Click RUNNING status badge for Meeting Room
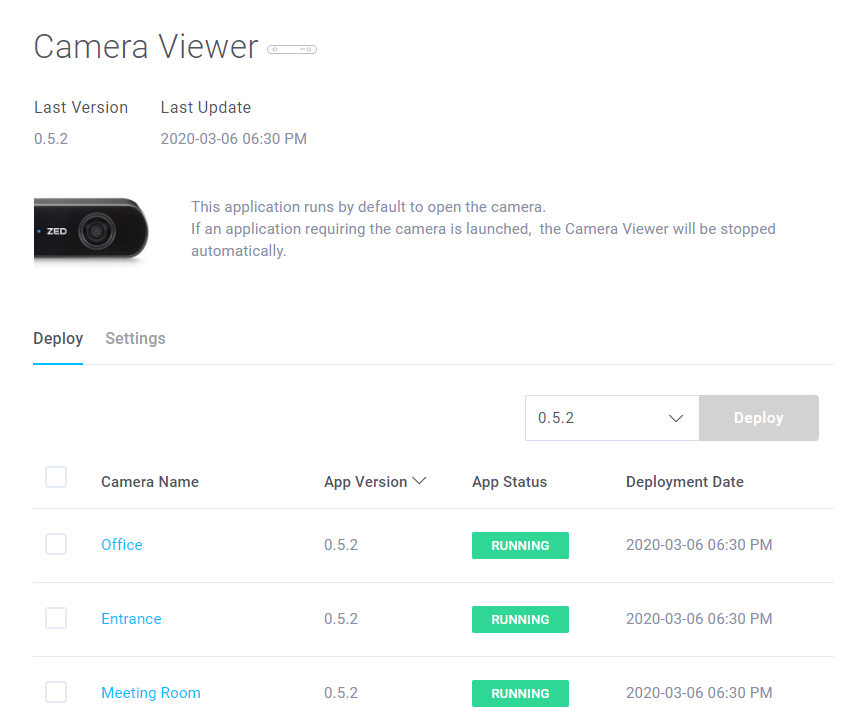The height and width of the screenshot is (726, 852). pyautogui.click(x=520, y=693)
